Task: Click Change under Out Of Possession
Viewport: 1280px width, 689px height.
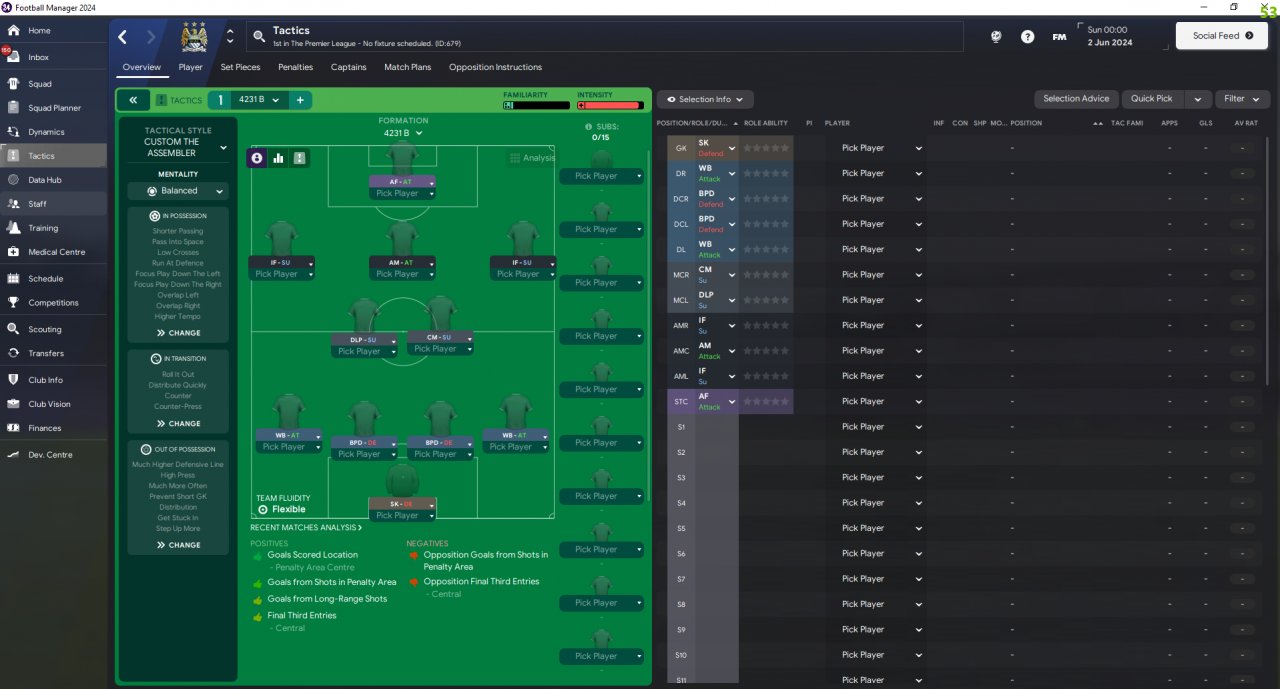Action: tap(178, 545)
